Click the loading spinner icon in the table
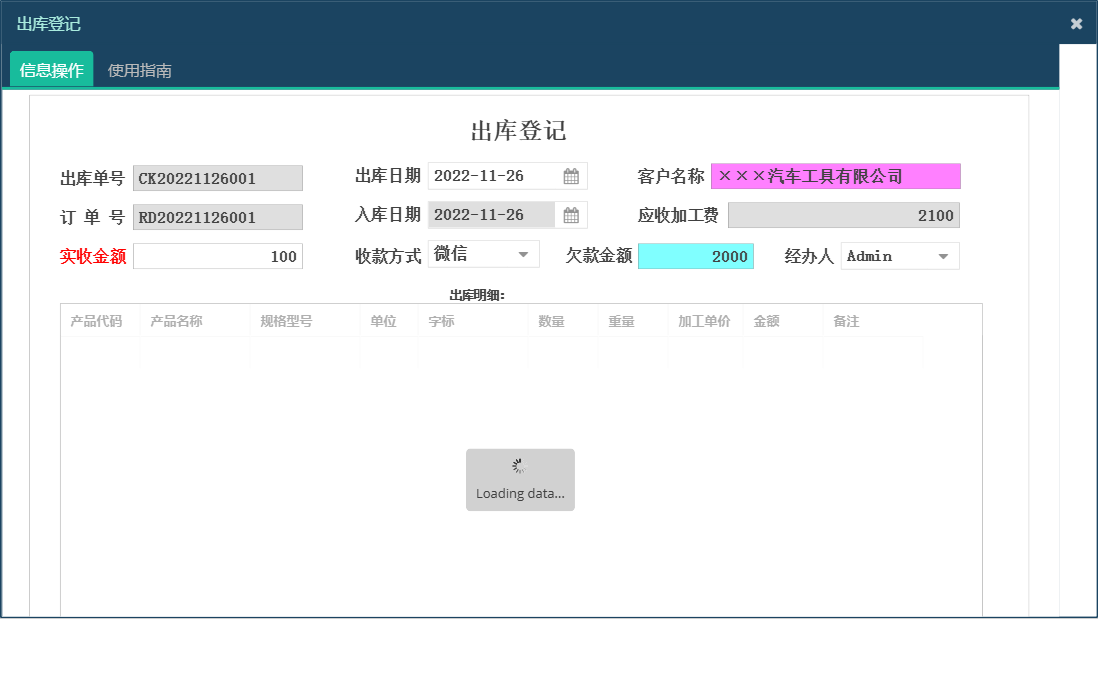 [520, 464]
